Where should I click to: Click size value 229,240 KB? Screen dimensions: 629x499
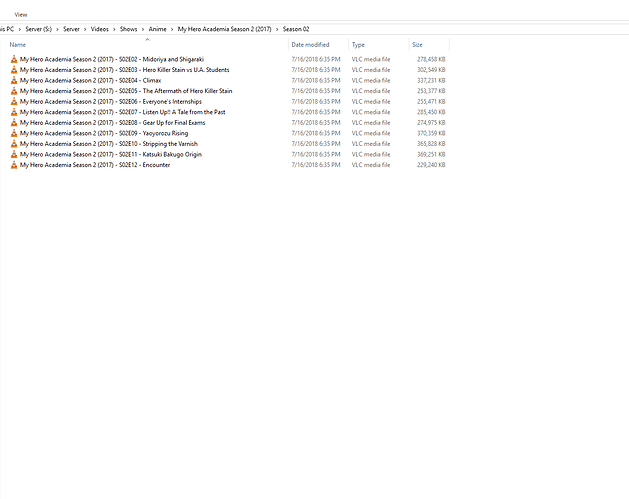(x=431, y=165)
